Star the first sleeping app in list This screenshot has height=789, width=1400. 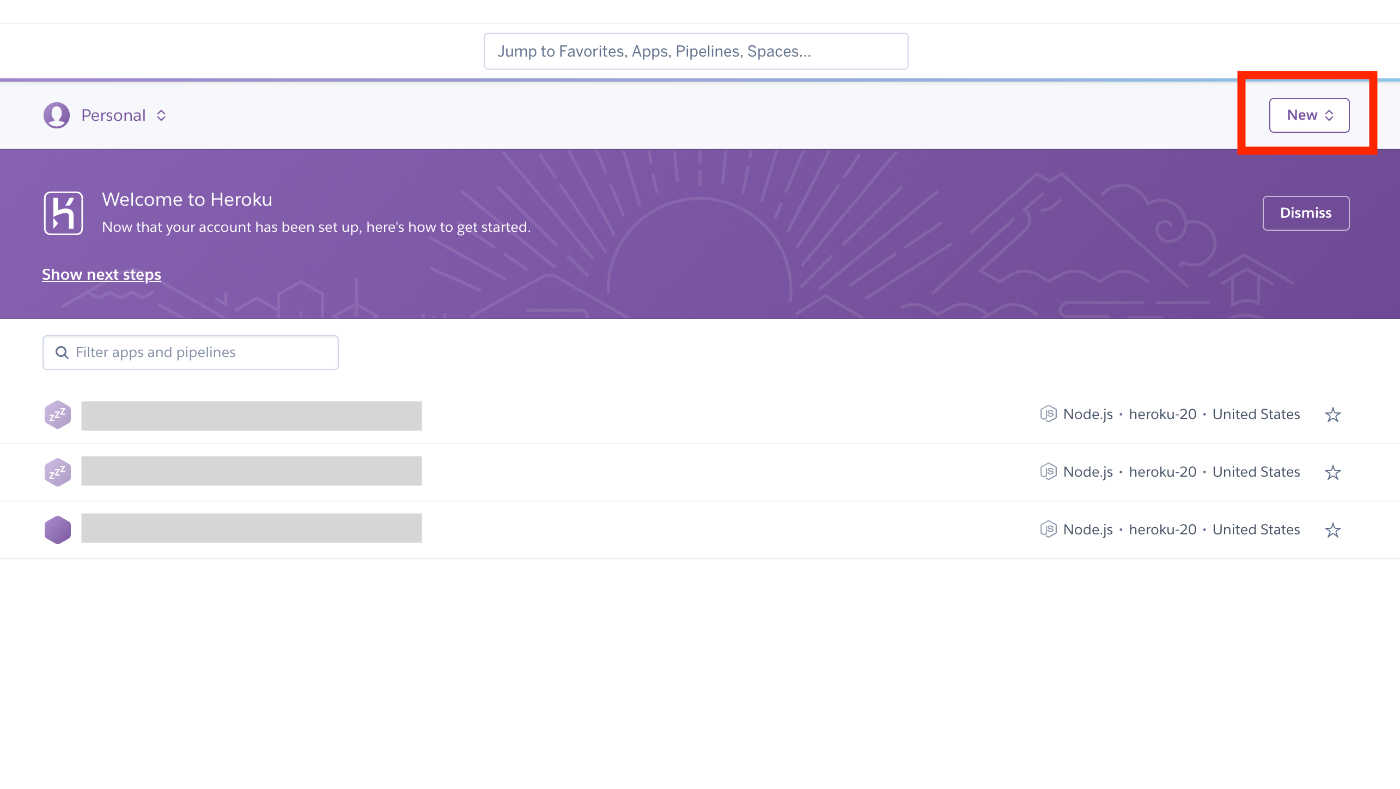pos(1332,415)
